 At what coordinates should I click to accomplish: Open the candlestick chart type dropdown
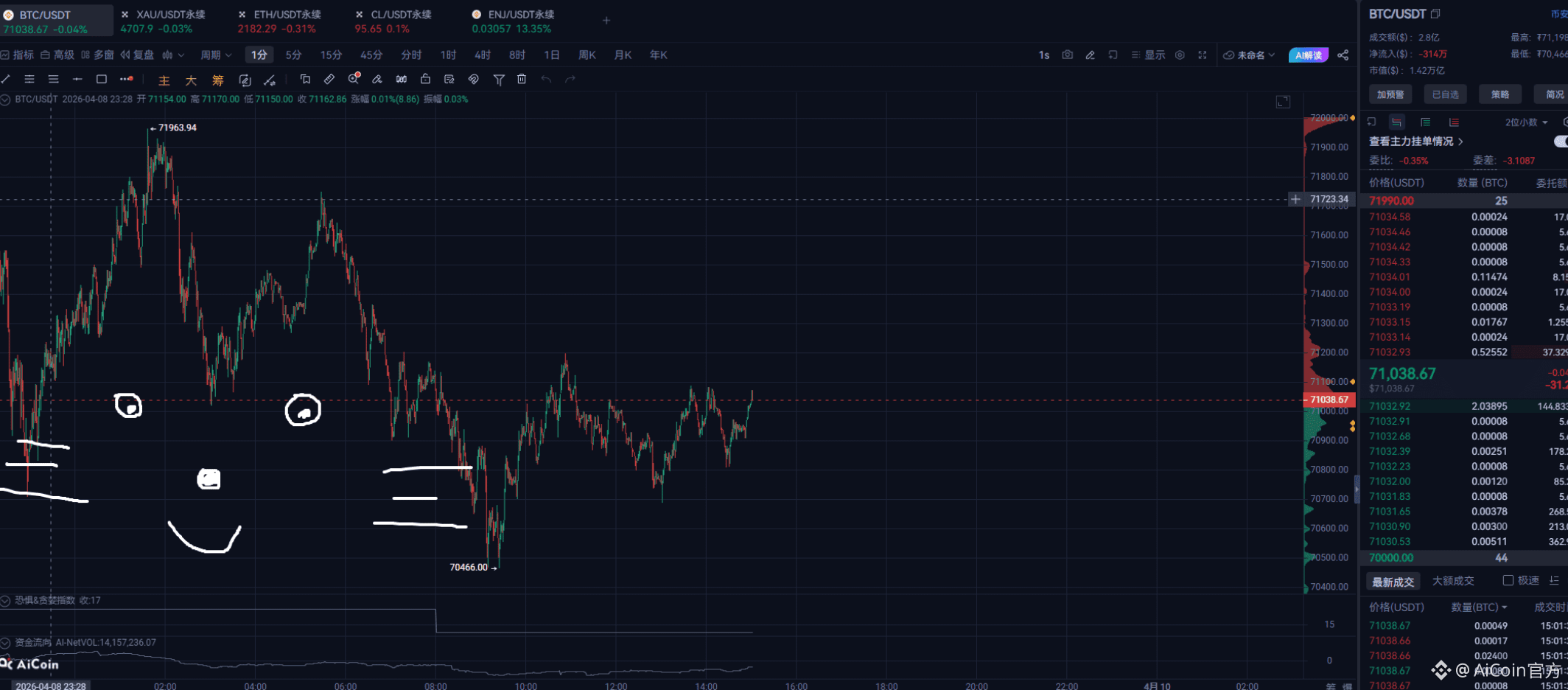coord(173,55)
